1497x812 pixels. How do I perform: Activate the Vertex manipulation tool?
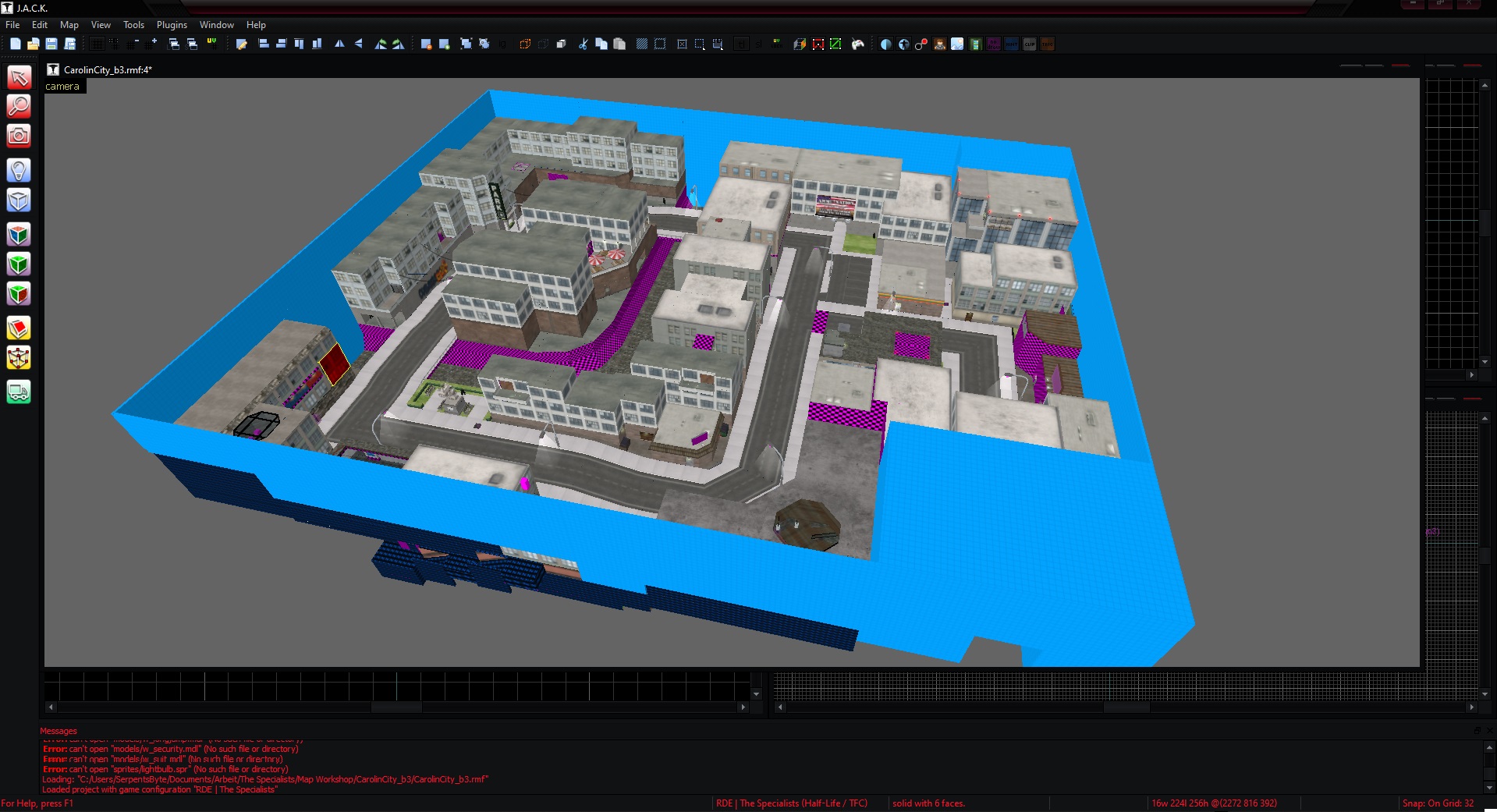19,358
